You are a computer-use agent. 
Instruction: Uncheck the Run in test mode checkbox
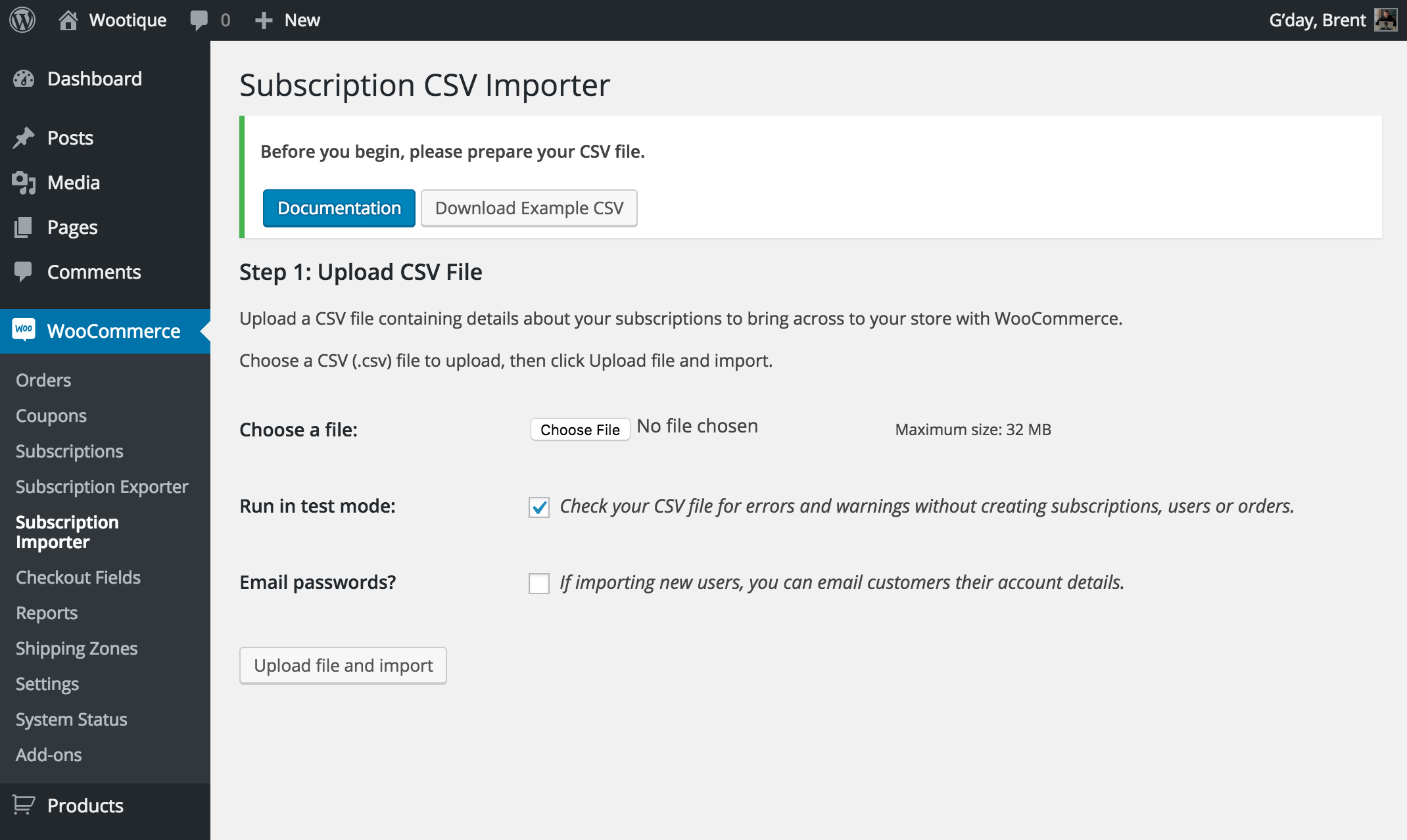(539, 507)
